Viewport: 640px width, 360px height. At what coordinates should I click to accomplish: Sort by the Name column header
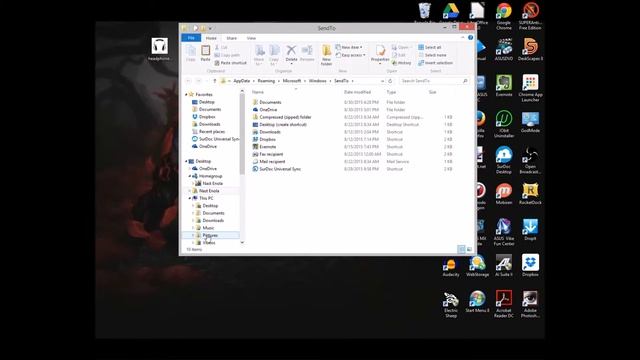tap(258, 92)
